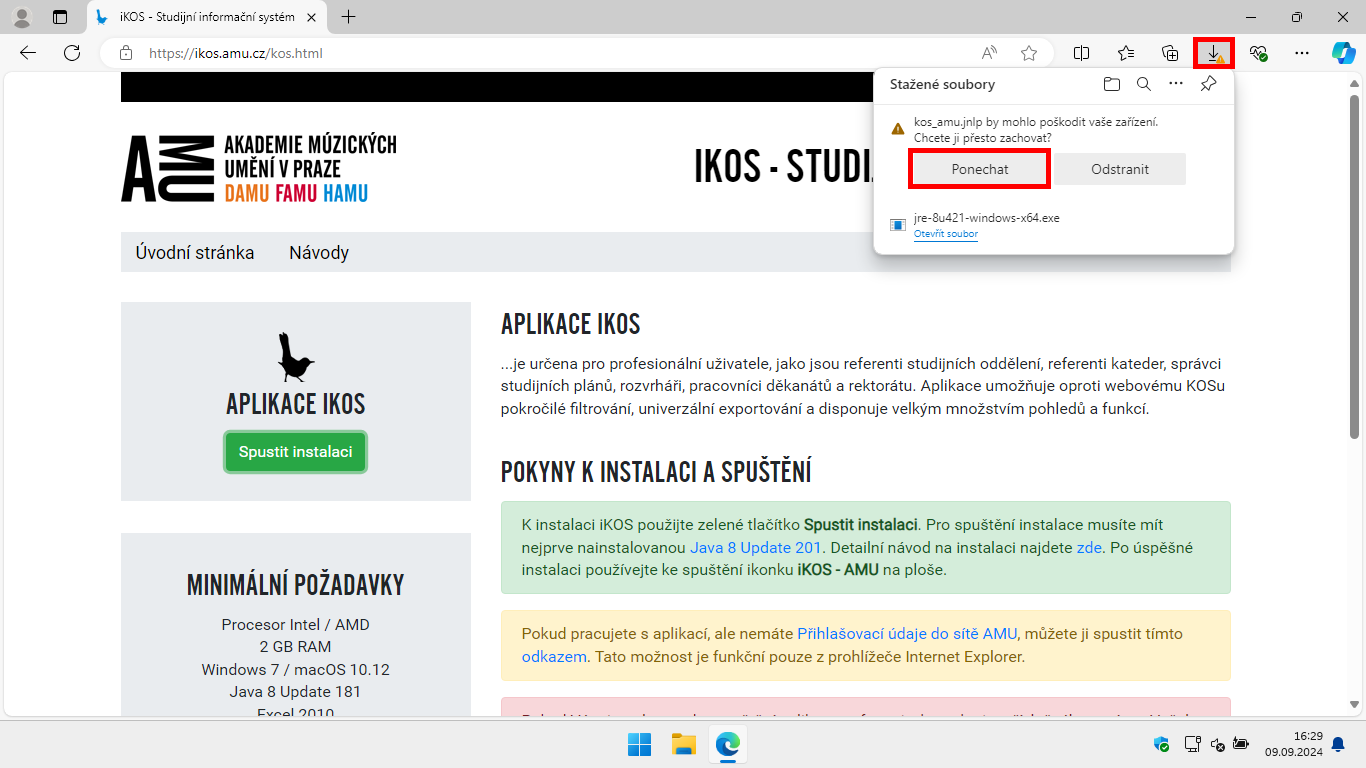Open more options in downloads panel
The height and width of the screenshot is (768, 1366).
point(1176,84)
